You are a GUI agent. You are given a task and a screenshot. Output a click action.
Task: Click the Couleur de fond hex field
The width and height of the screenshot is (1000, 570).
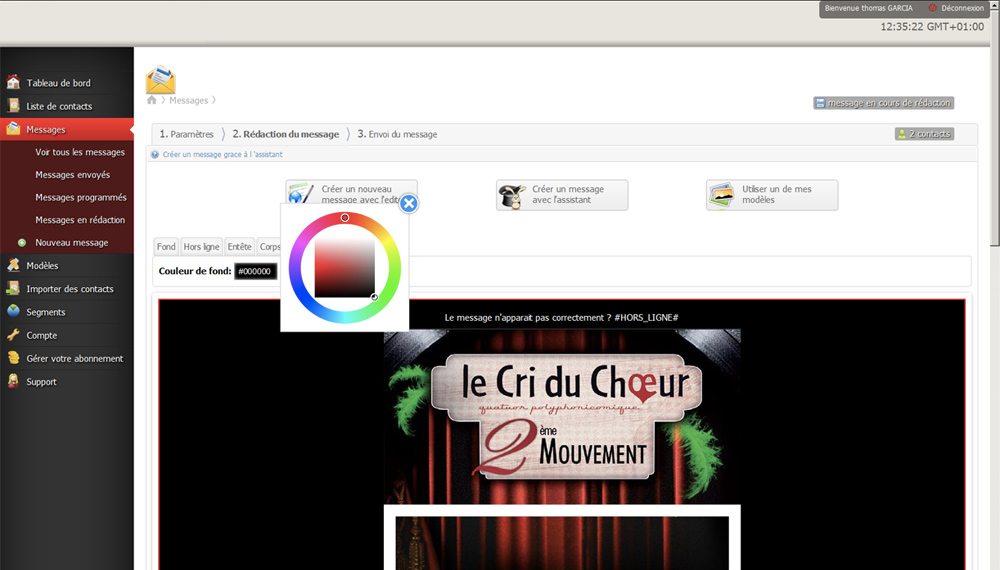[255, 271]
